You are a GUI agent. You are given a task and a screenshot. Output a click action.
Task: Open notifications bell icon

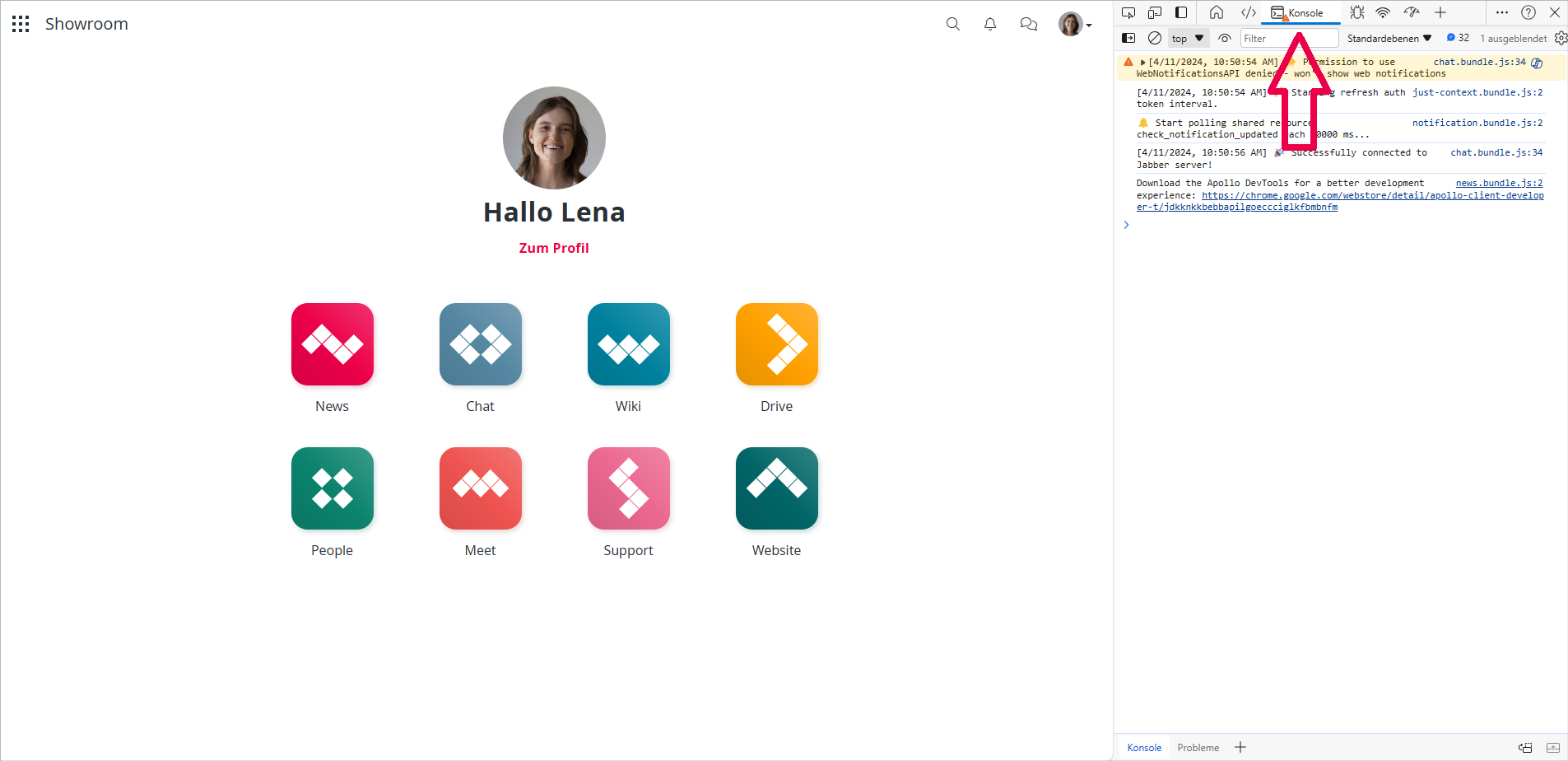click(x=990, y=24)
